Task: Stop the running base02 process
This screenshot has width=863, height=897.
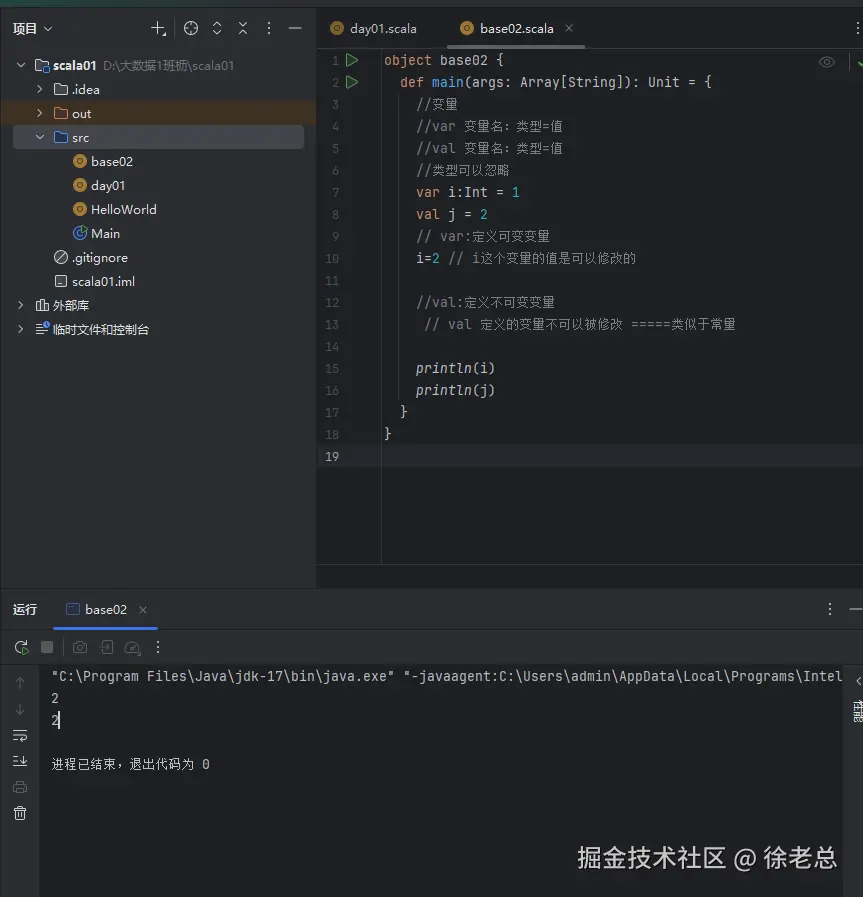Action: coord(47,647)
